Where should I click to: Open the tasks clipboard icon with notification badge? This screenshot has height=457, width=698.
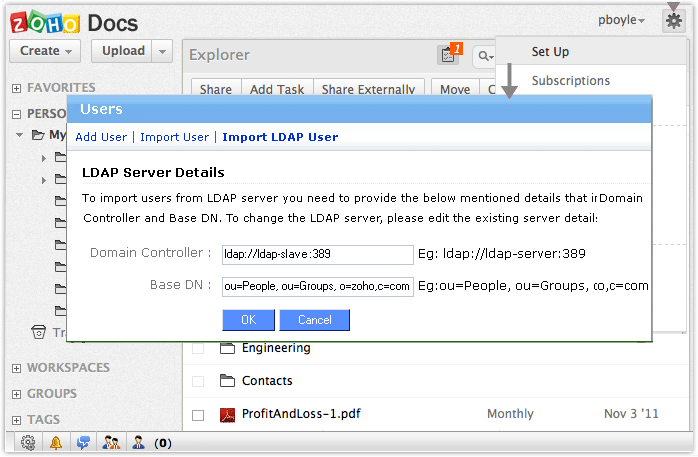pyautogui.click(x=449, y=55)
